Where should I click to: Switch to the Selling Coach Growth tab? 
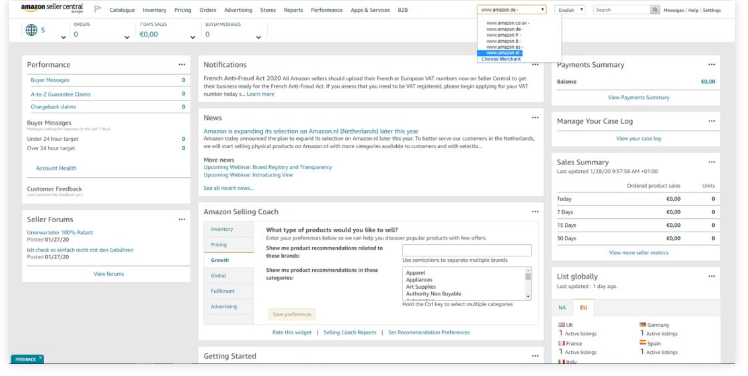229,260
